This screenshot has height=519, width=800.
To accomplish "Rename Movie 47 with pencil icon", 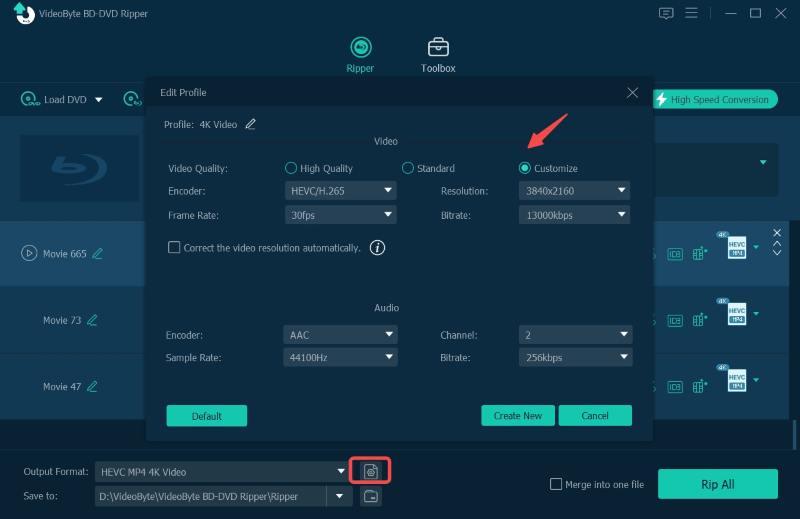I will 92,386.
